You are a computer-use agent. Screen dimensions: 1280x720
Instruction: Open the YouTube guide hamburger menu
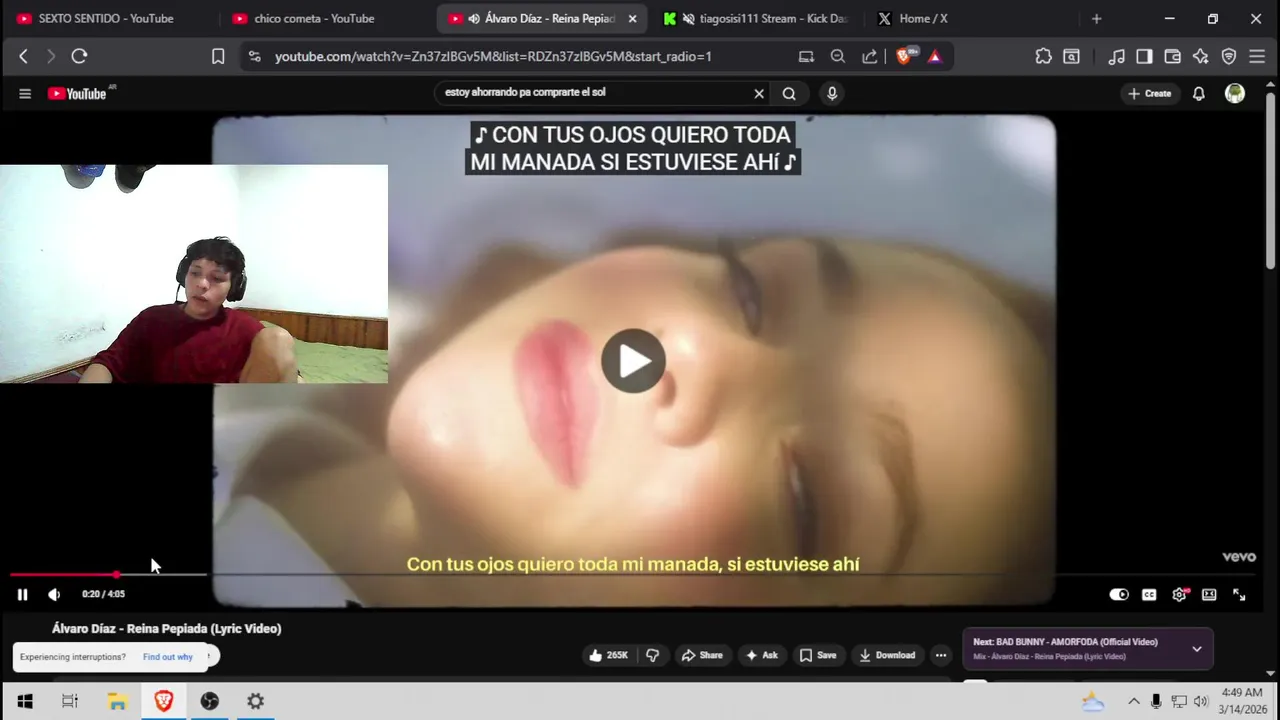pyautogui.click(x=25, y=94)
